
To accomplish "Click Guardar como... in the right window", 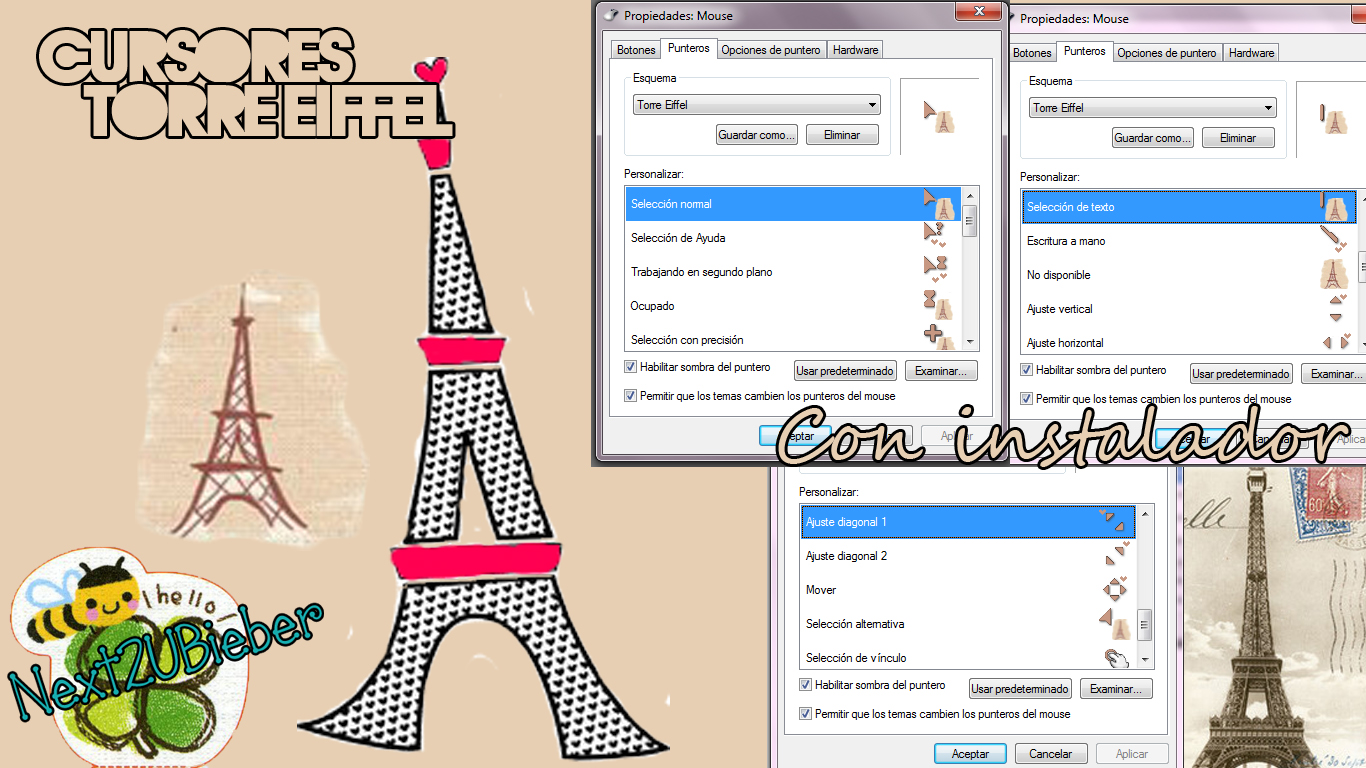I will tap(1153, 138).
